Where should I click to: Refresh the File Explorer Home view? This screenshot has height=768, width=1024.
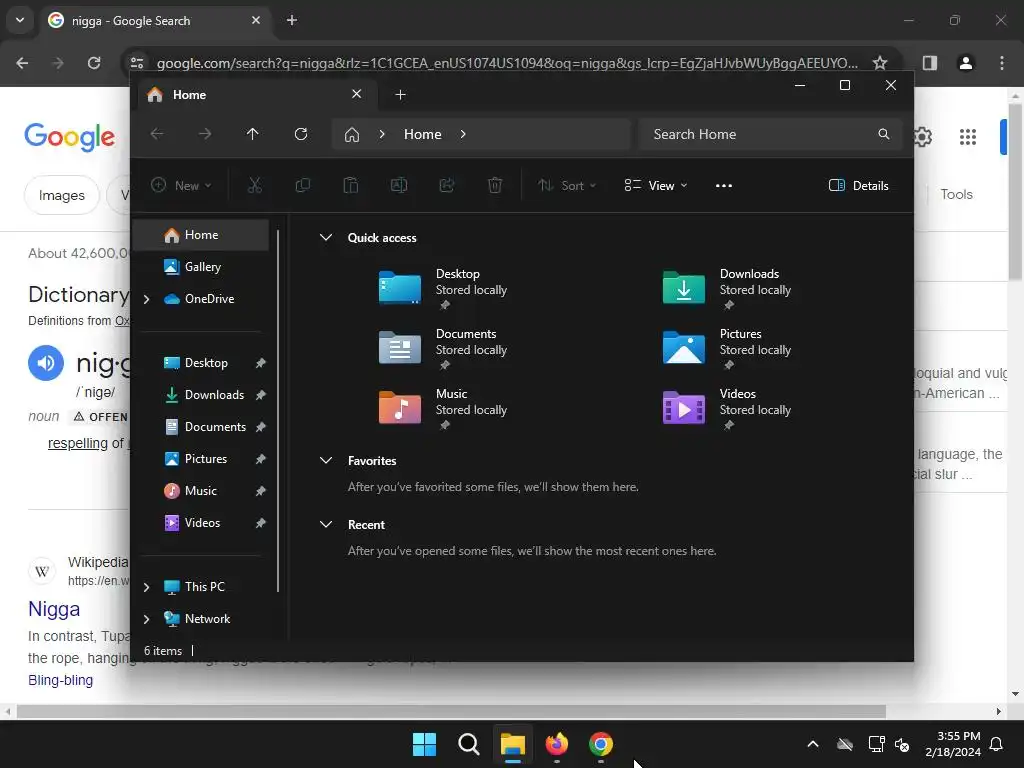(301, 134)
